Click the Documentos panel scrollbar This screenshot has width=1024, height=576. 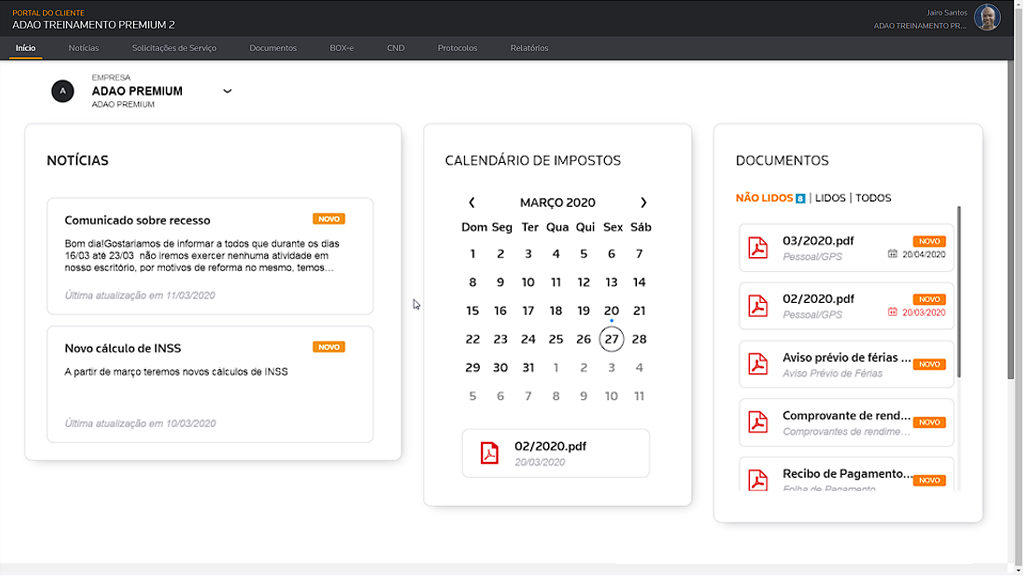tap(959, 290)
